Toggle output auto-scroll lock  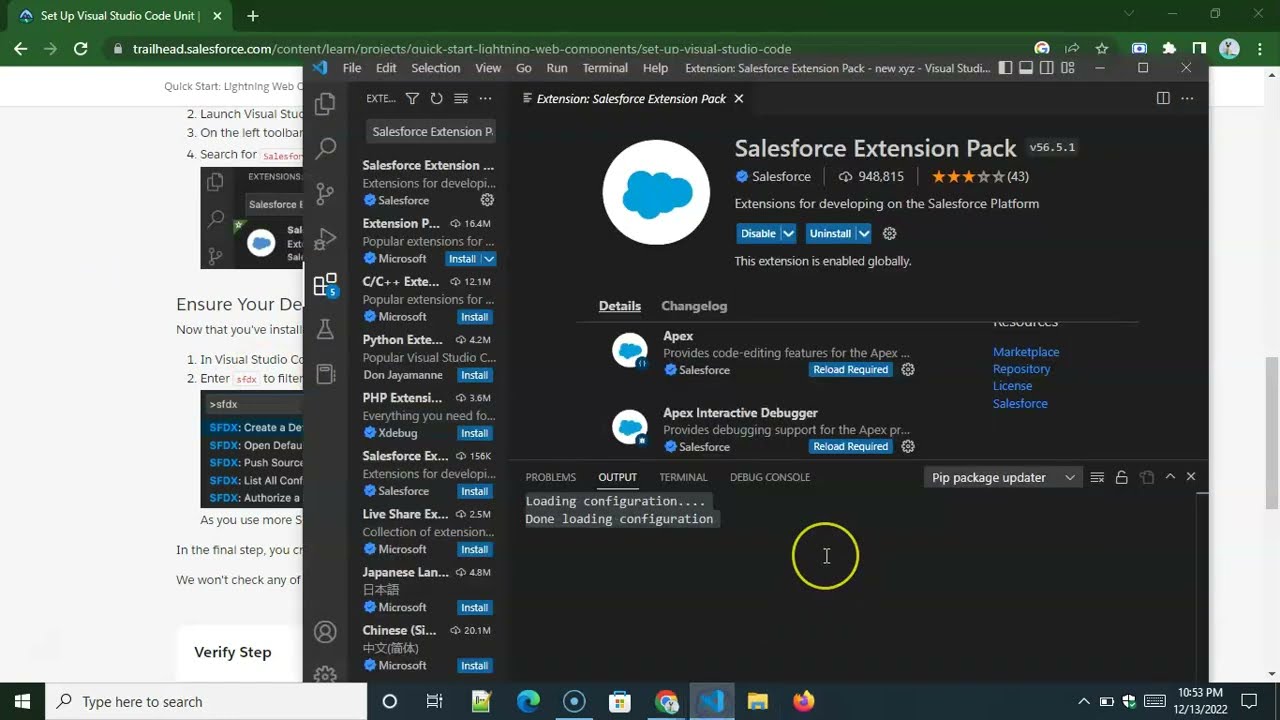pyautogui.click(x=1121, y=477)
